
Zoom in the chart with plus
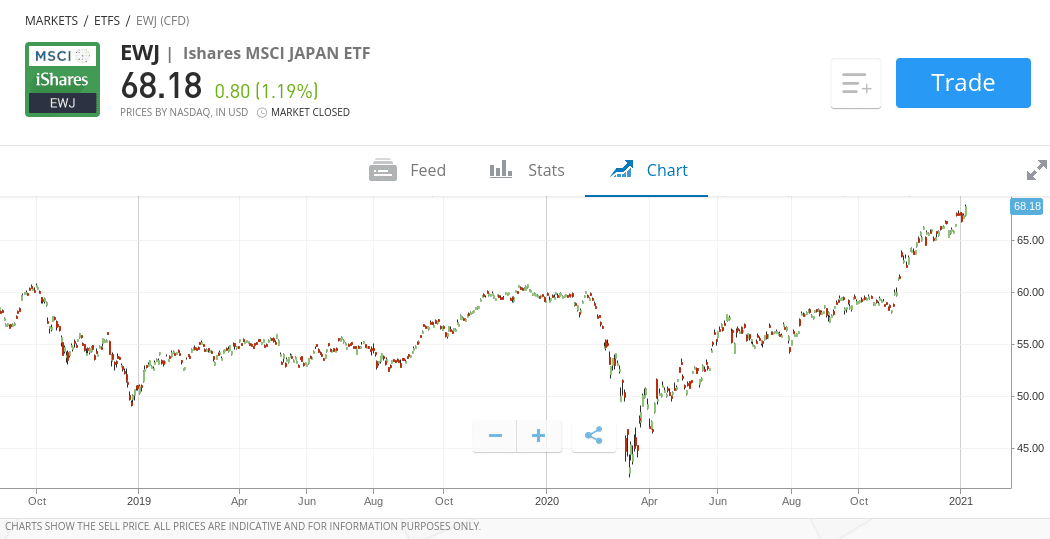[538, 437]
